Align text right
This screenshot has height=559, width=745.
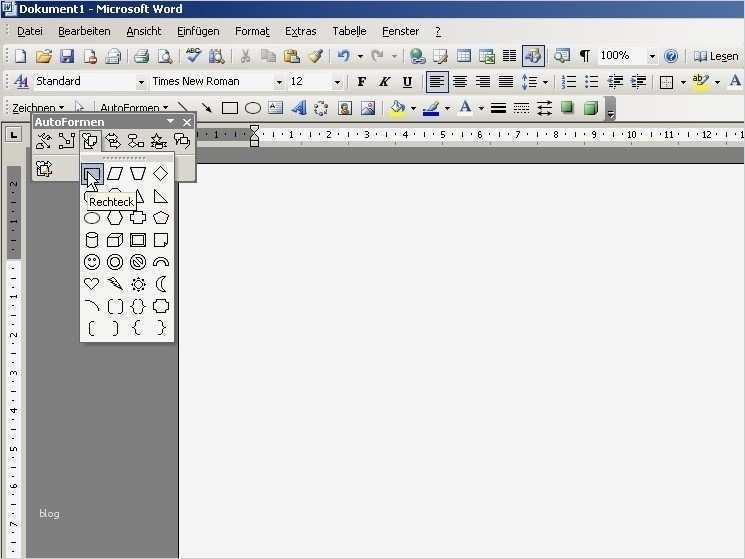pos(483,82)
